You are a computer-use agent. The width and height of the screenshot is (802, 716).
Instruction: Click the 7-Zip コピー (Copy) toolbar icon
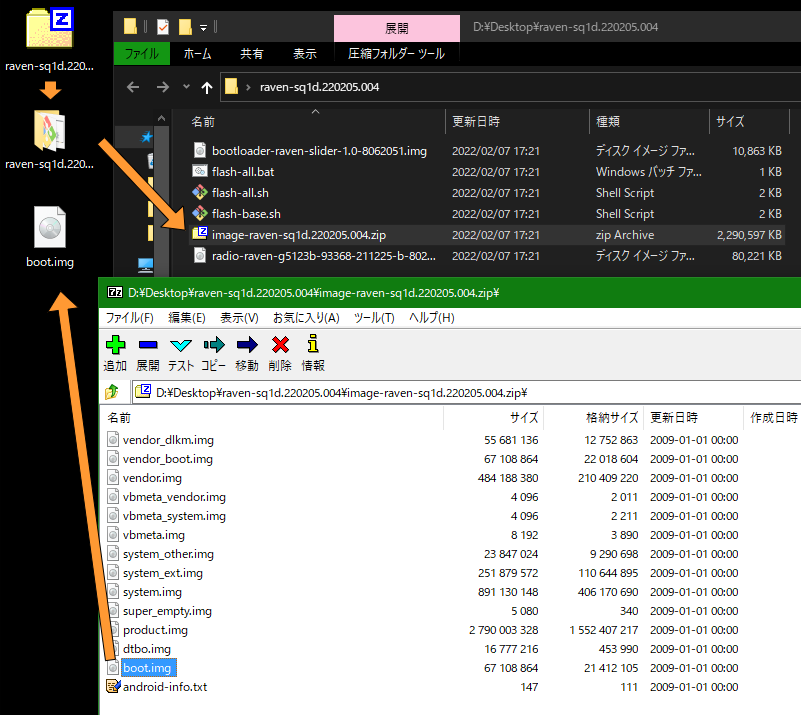pos(214,345)
